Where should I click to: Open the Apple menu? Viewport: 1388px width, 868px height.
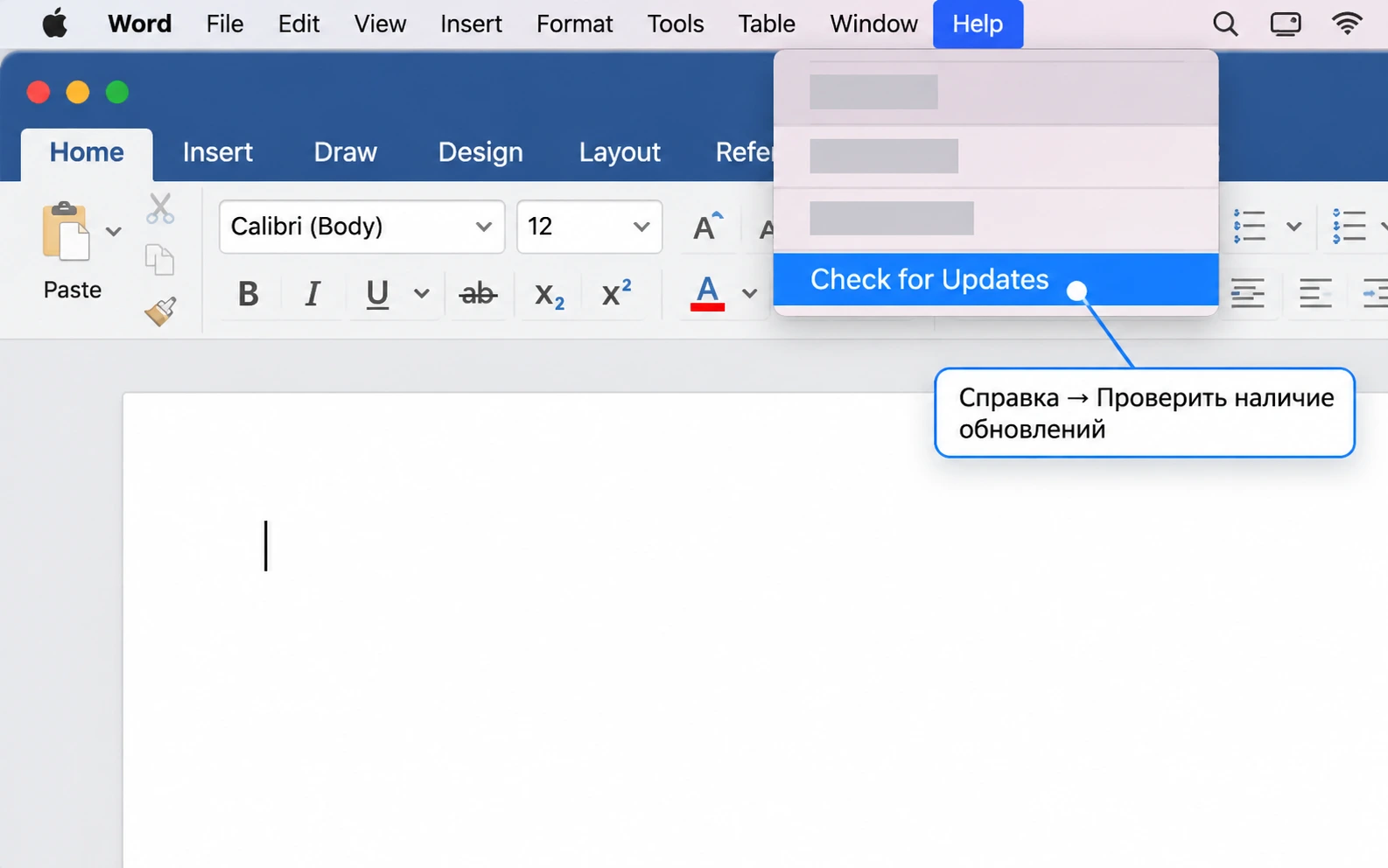[x=54, y=24]
